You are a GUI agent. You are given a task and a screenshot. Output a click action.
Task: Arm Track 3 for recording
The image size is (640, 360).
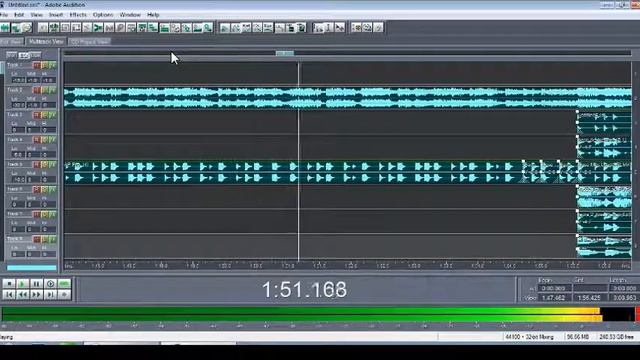(36, 115)
